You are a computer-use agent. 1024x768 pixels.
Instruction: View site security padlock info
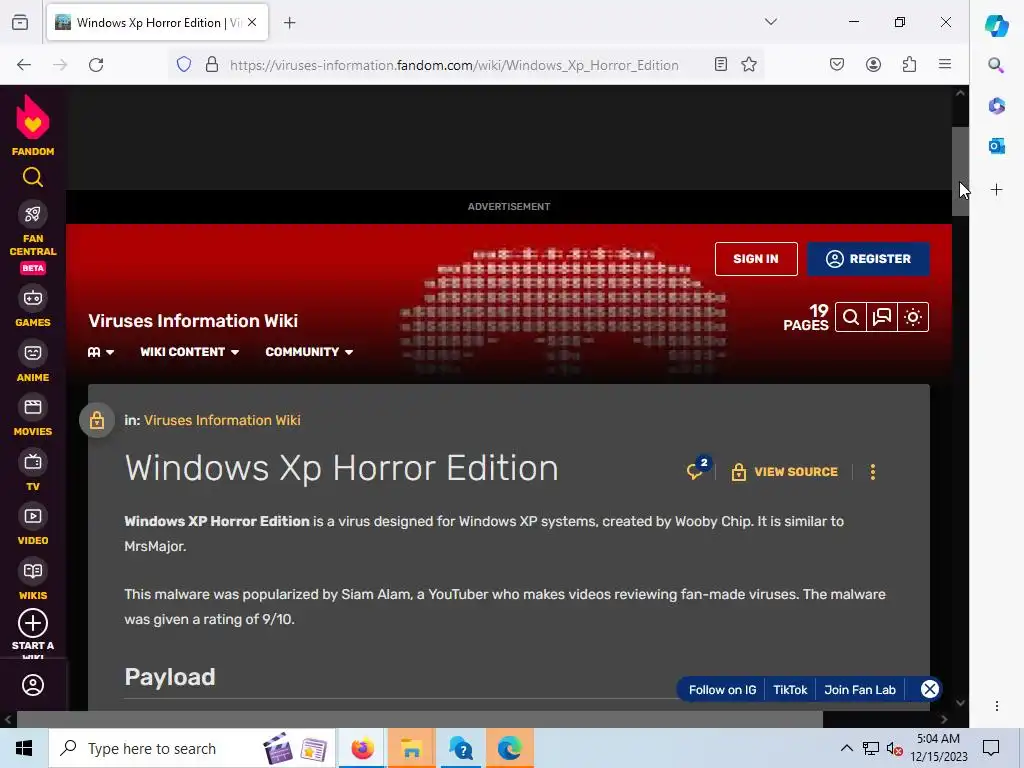coord(212,64)
